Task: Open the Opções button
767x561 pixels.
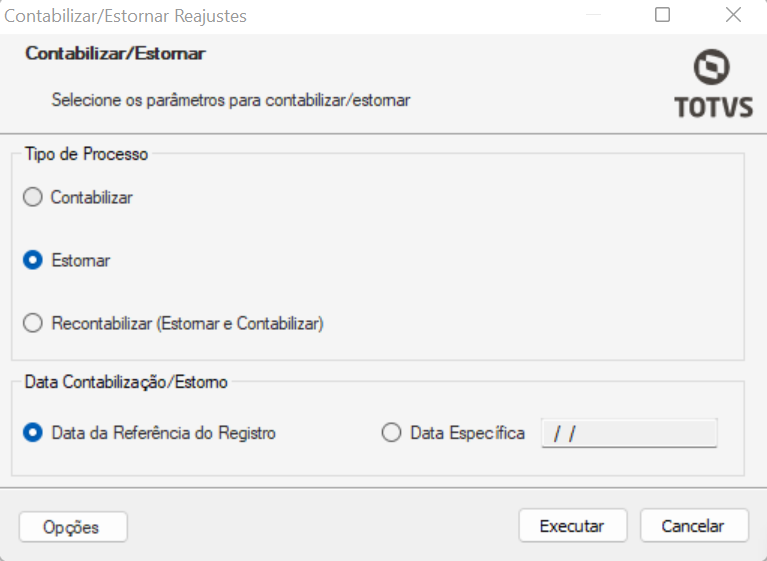Action: 73,527
